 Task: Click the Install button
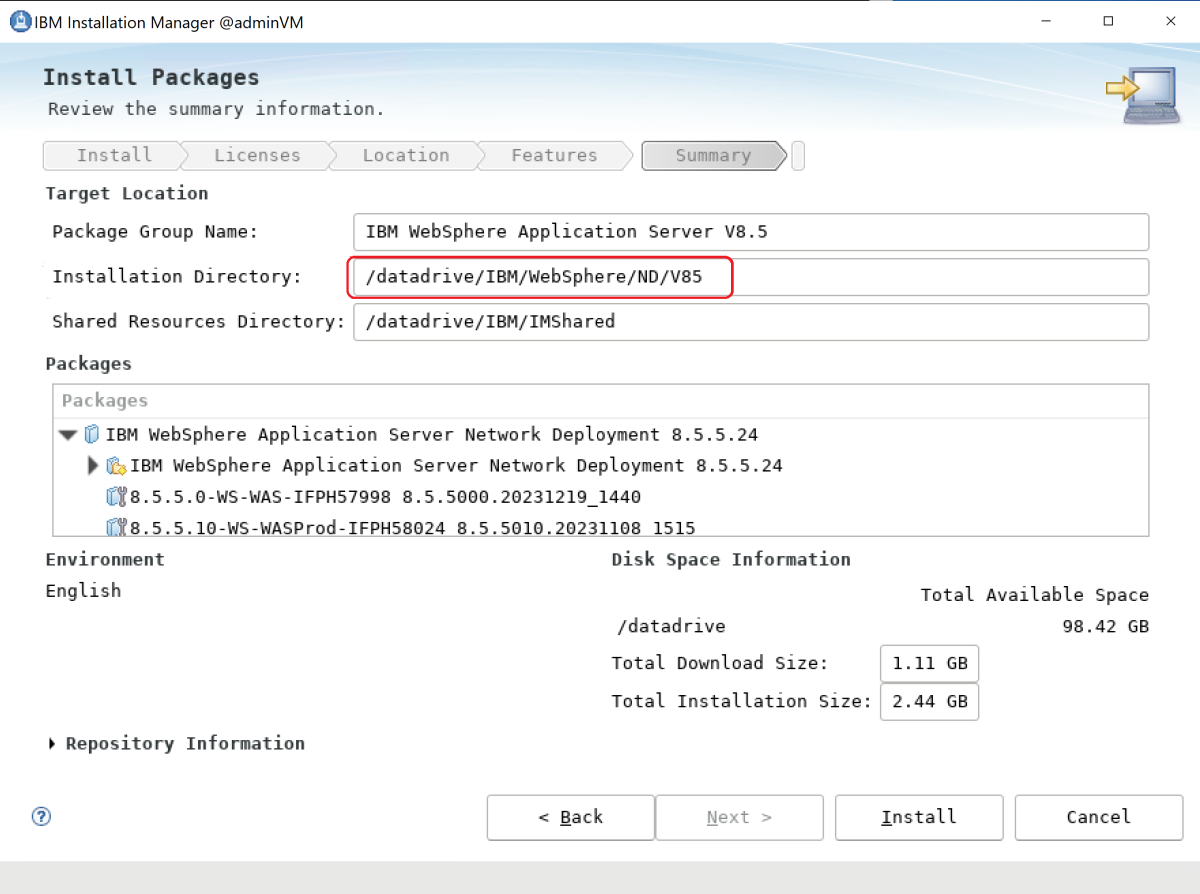[x=918, y=817]
